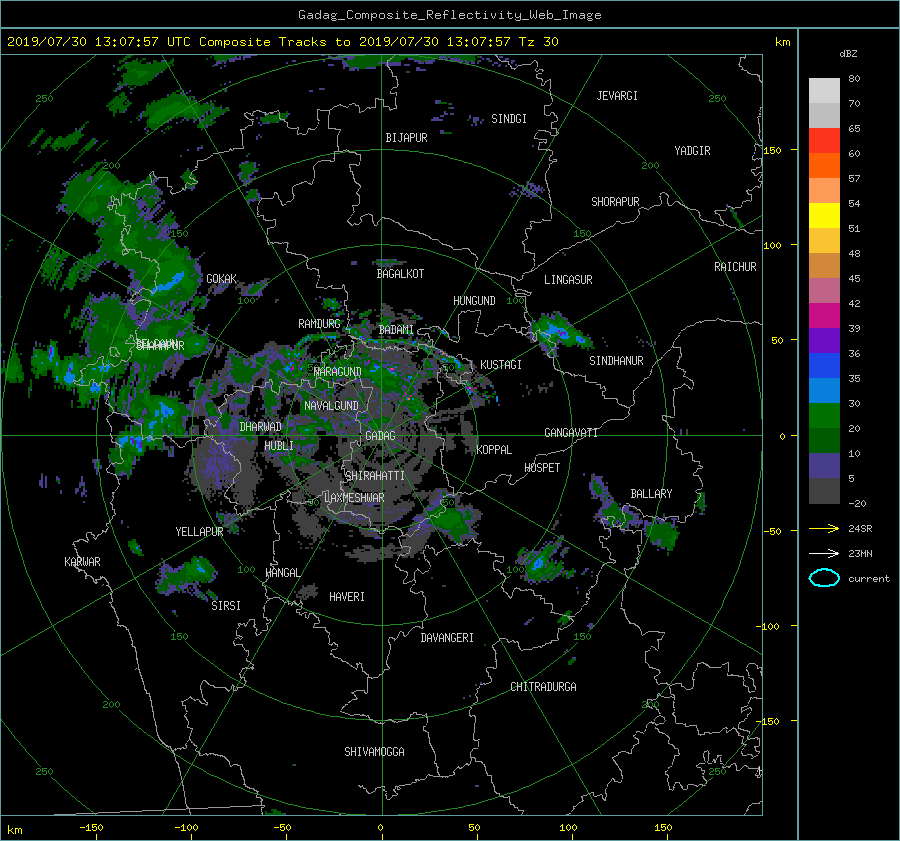Click the BALLARY city label

651,494
